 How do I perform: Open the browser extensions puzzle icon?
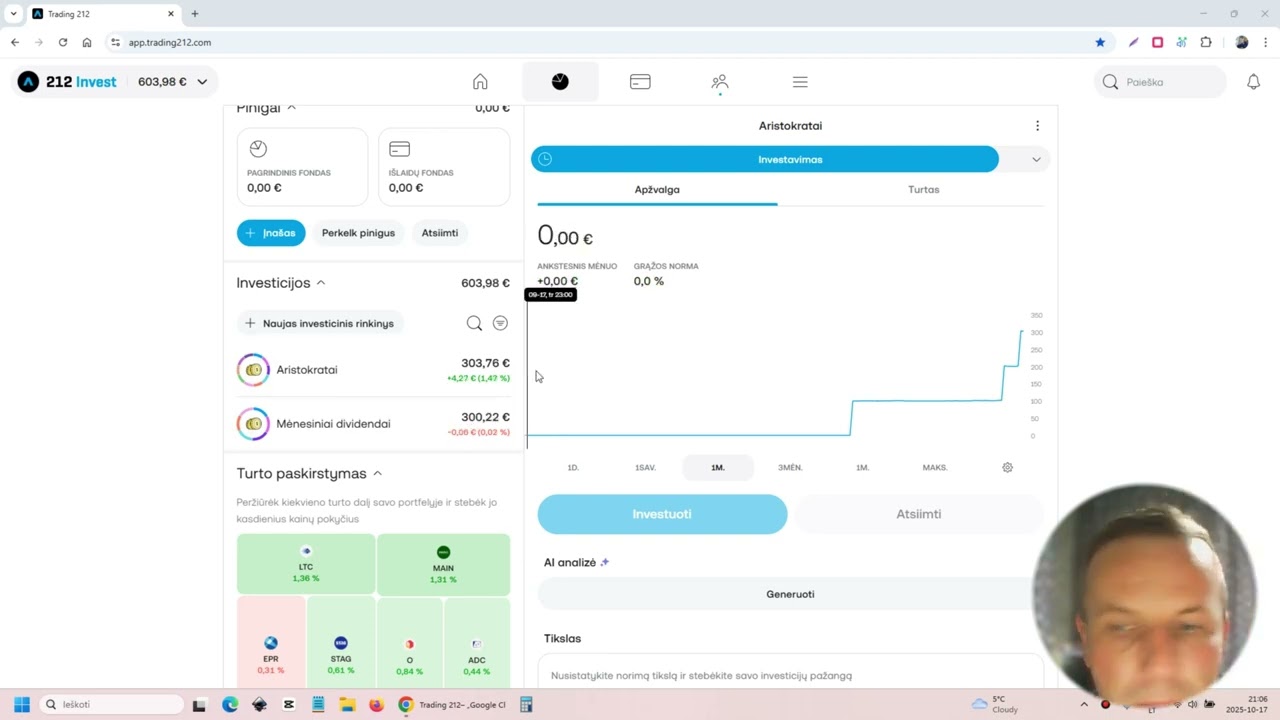click(1206, 42)
